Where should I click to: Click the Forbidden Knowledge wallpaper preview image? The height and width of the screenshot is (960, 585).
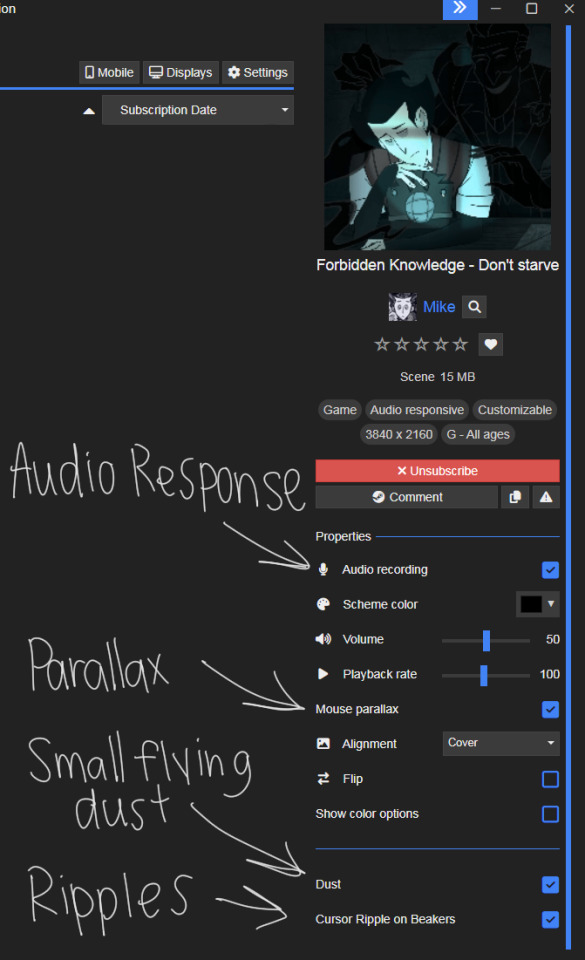pos(438,137)
